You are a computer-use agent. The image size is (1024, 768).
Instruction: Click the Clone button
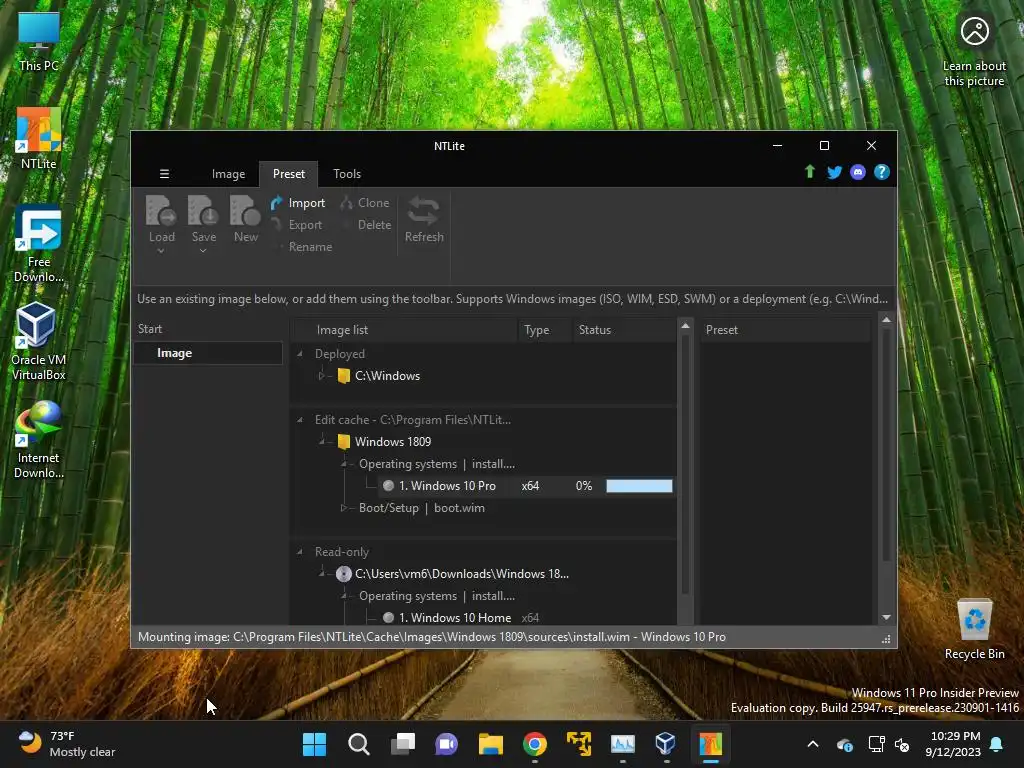pyautogui.click(x=364, y=203)
